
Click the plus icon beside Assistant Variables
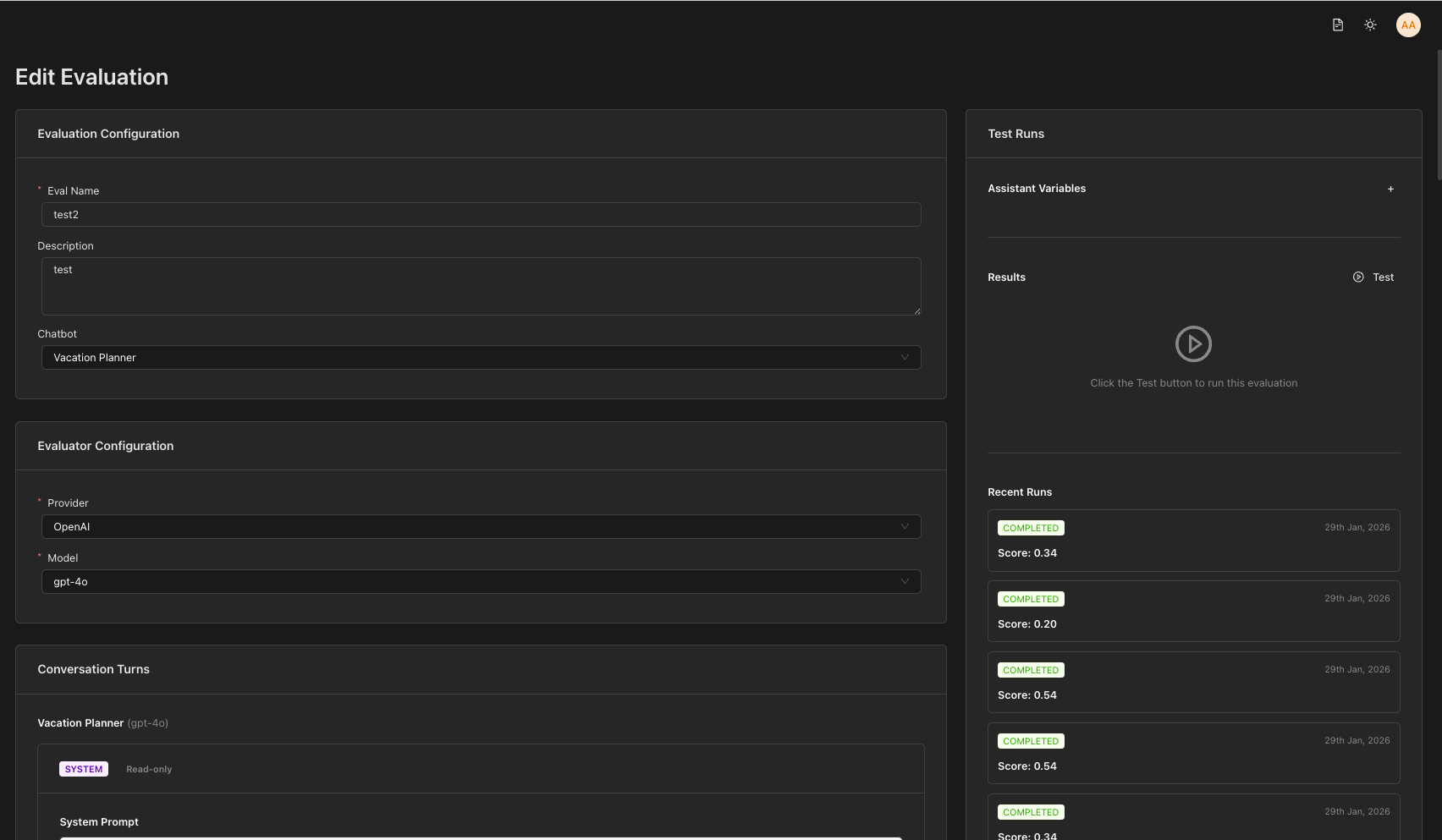(x=1390, y=188)
